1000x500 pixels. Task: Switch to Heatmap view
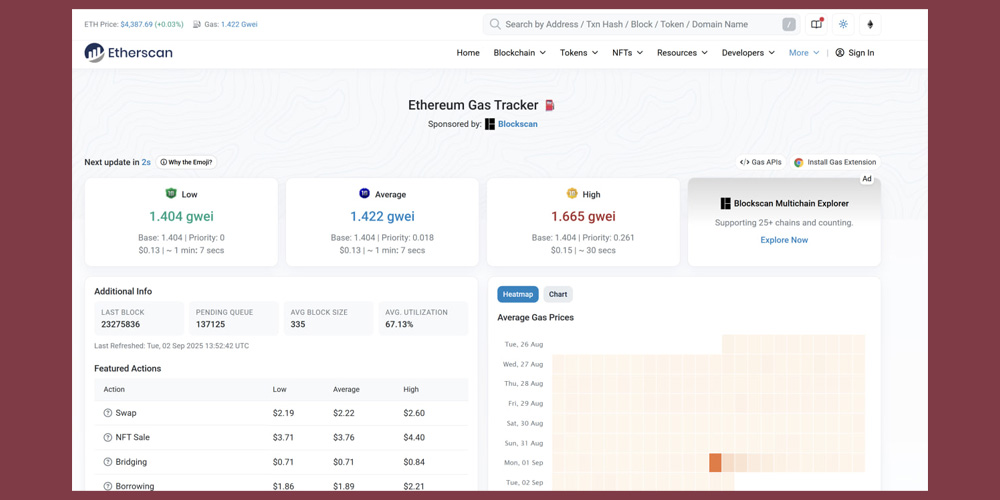[518, 294]
